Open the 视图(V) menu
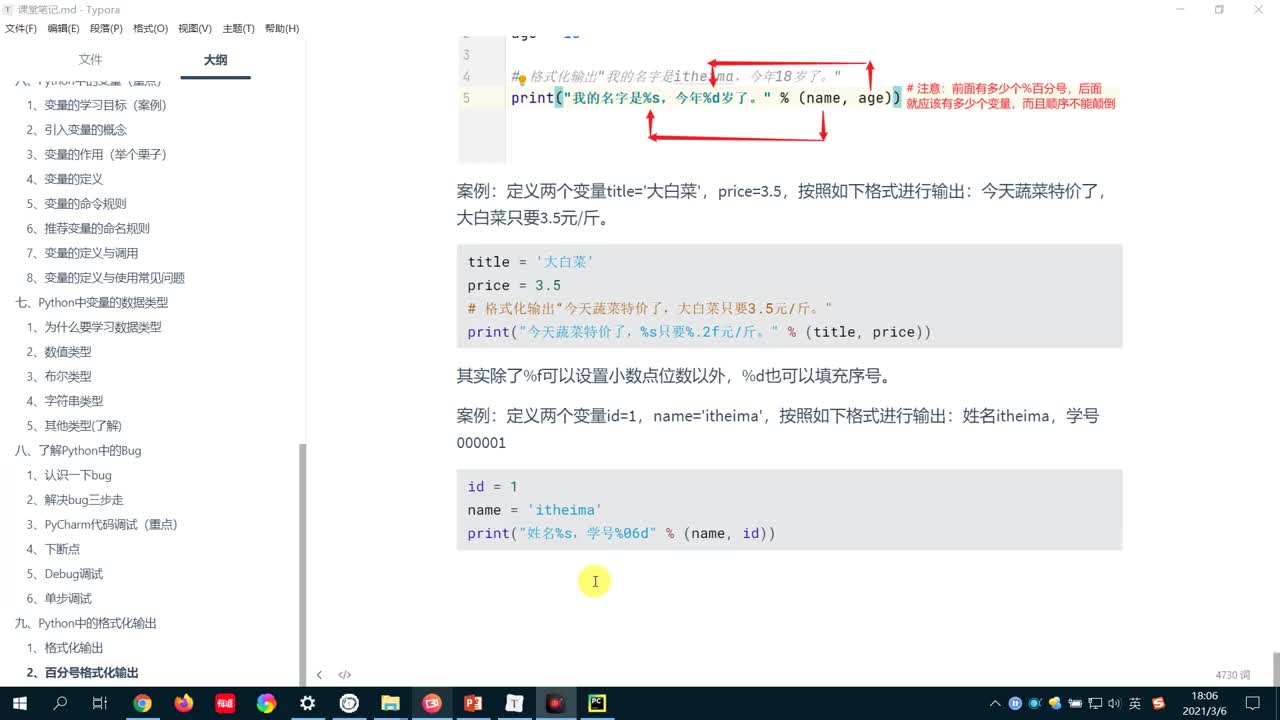 [x=194, y=28]
